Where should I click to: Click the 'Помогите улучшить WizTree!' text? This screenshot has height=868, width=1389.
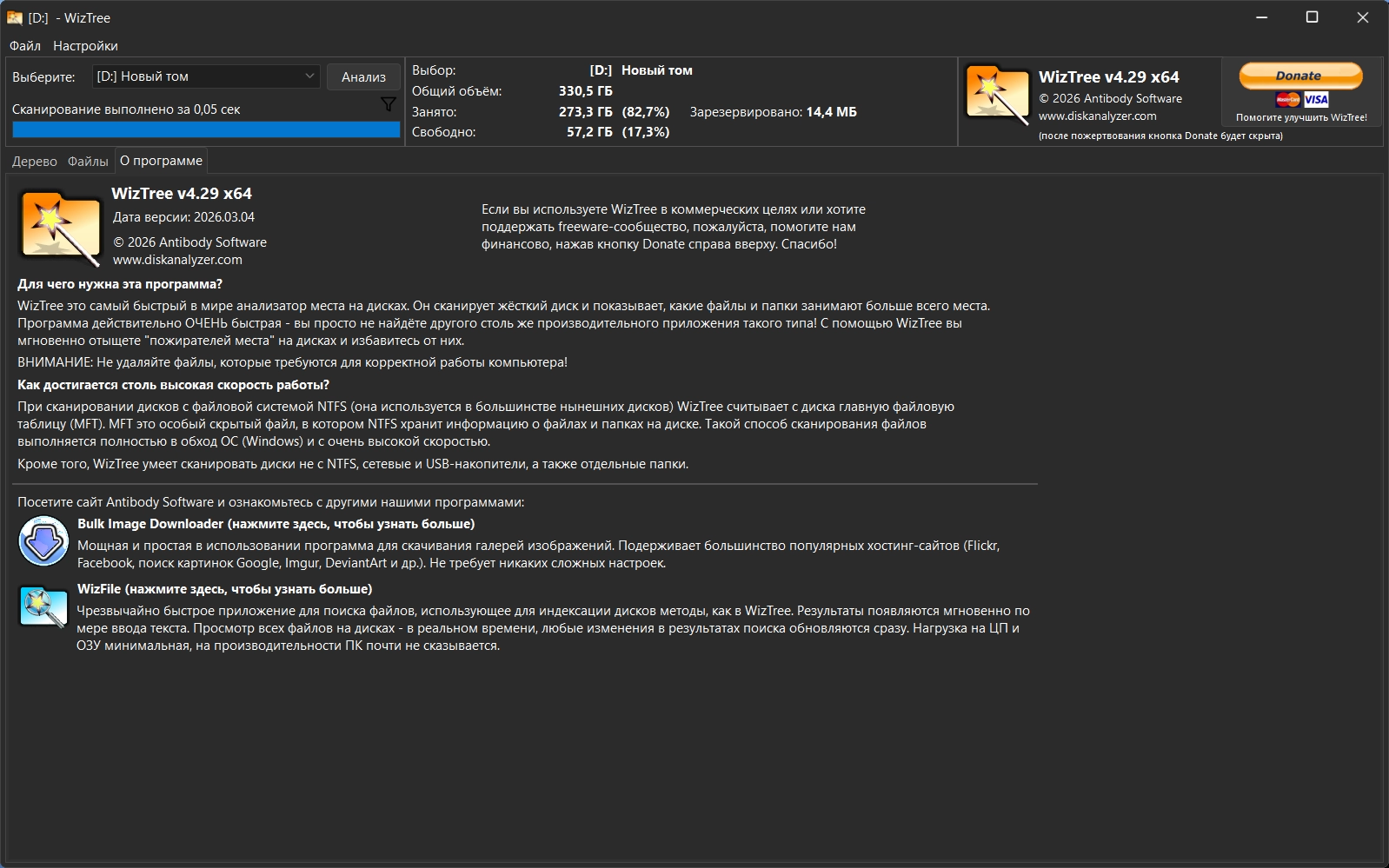(x=1301, y=117)
